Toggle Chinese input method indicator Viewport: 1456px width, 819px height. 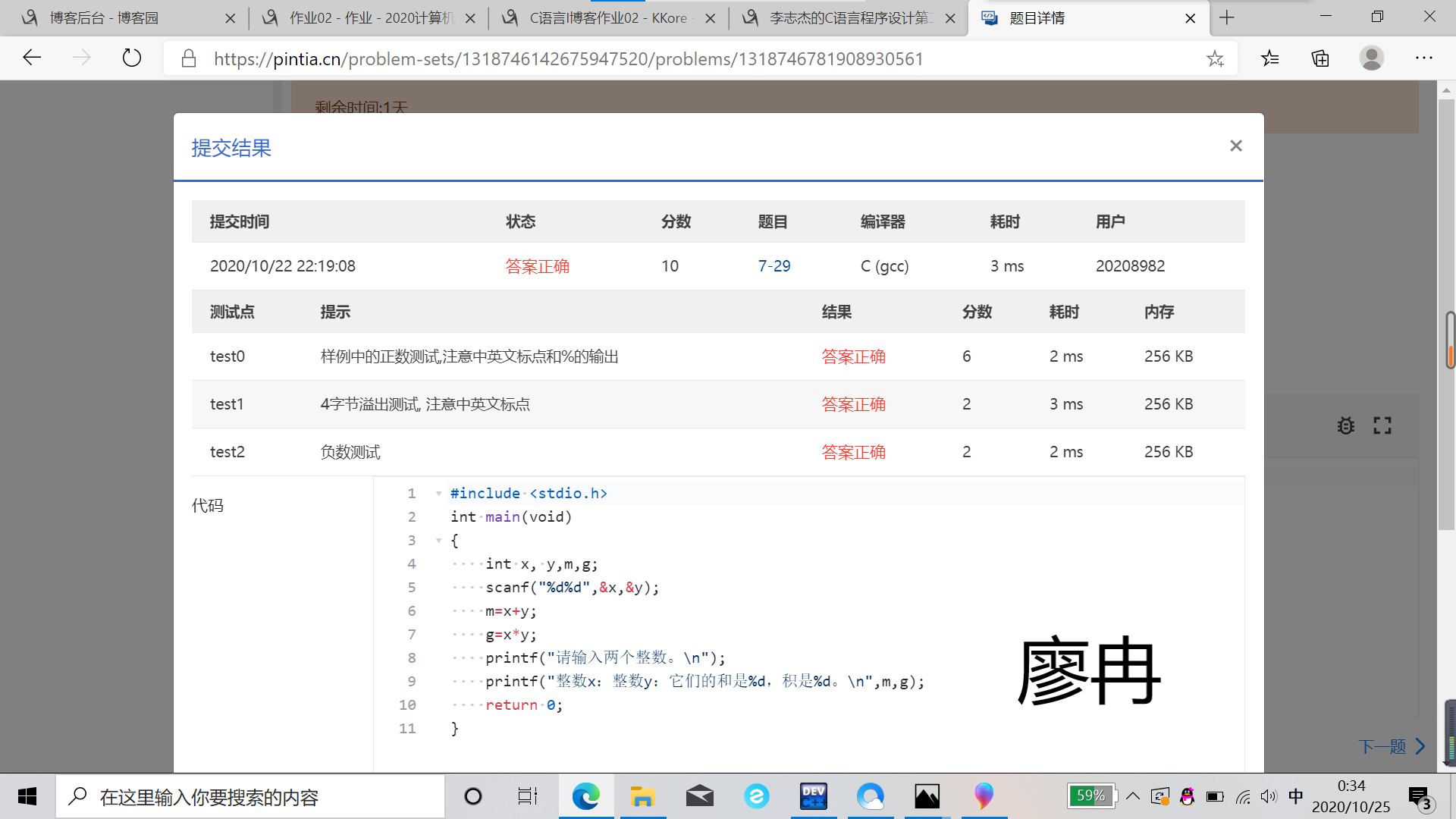pos(1296,796)
